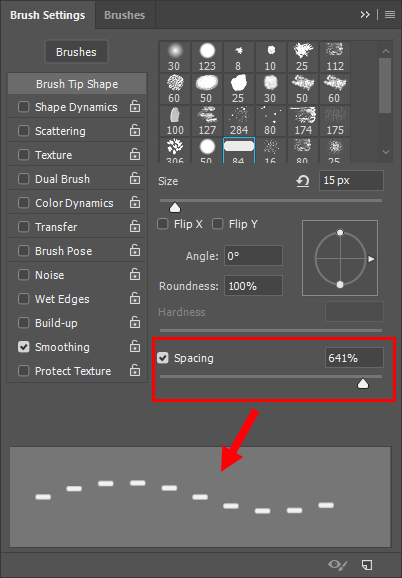Open the Brush Tip Shape section

tap(77, 84)
